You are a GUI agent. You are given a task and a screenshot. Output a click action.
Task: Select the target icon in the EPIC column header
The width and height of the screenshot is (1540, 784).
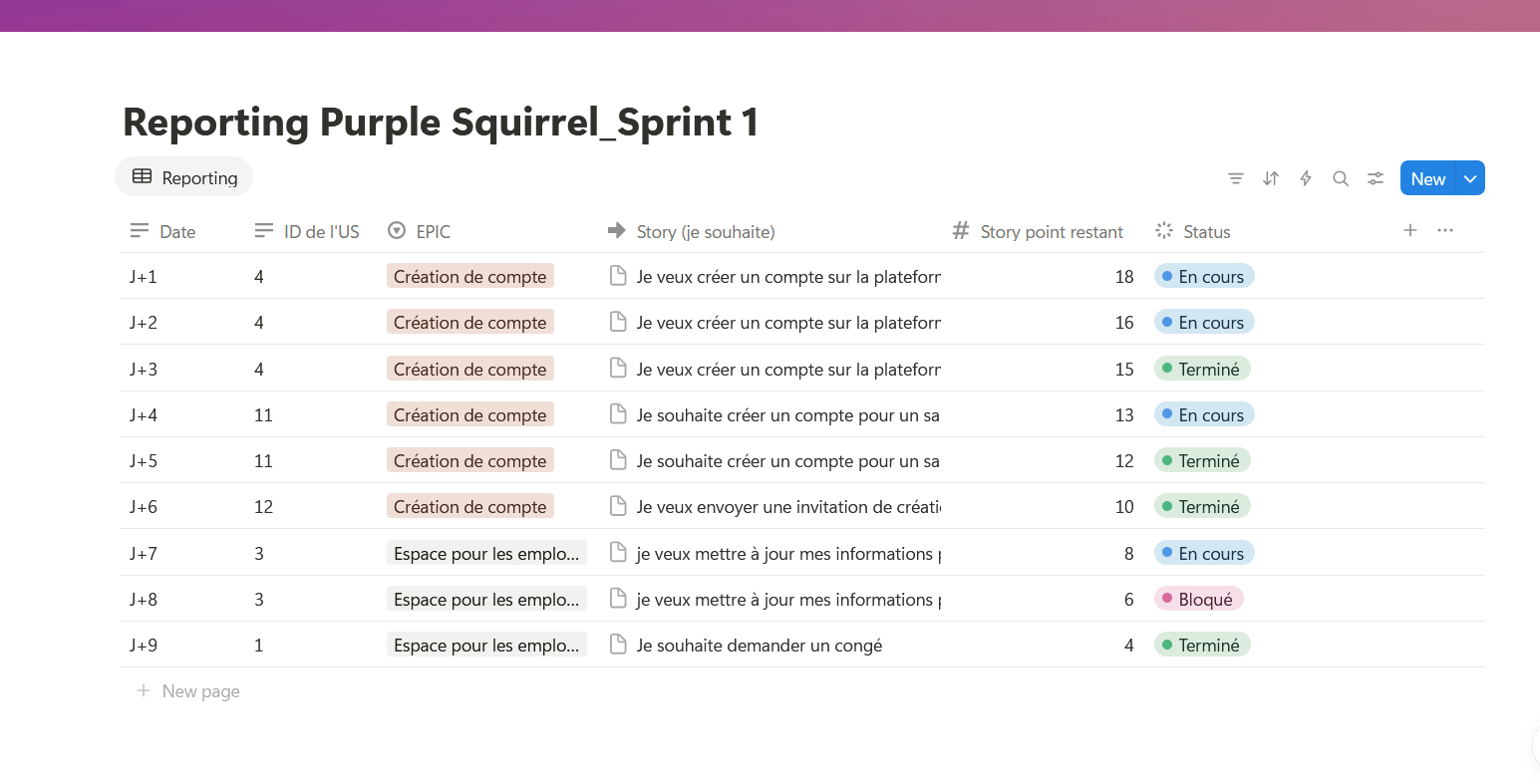(398, 230)
